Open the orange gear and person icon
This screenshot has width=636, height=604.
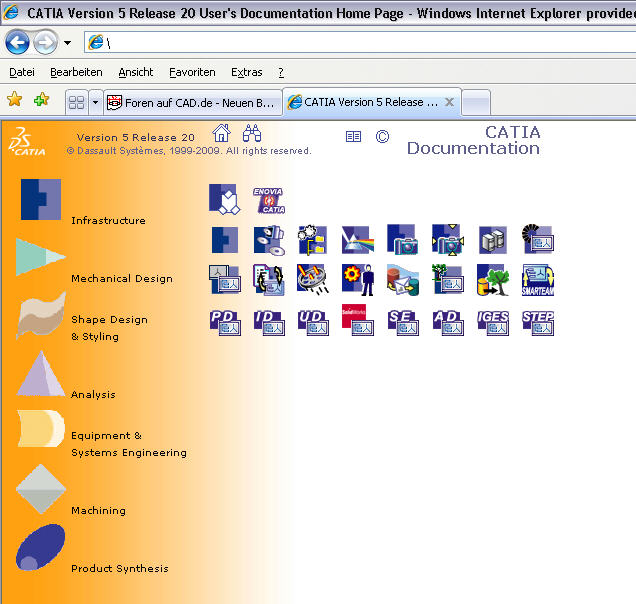[x=358, y=280]
